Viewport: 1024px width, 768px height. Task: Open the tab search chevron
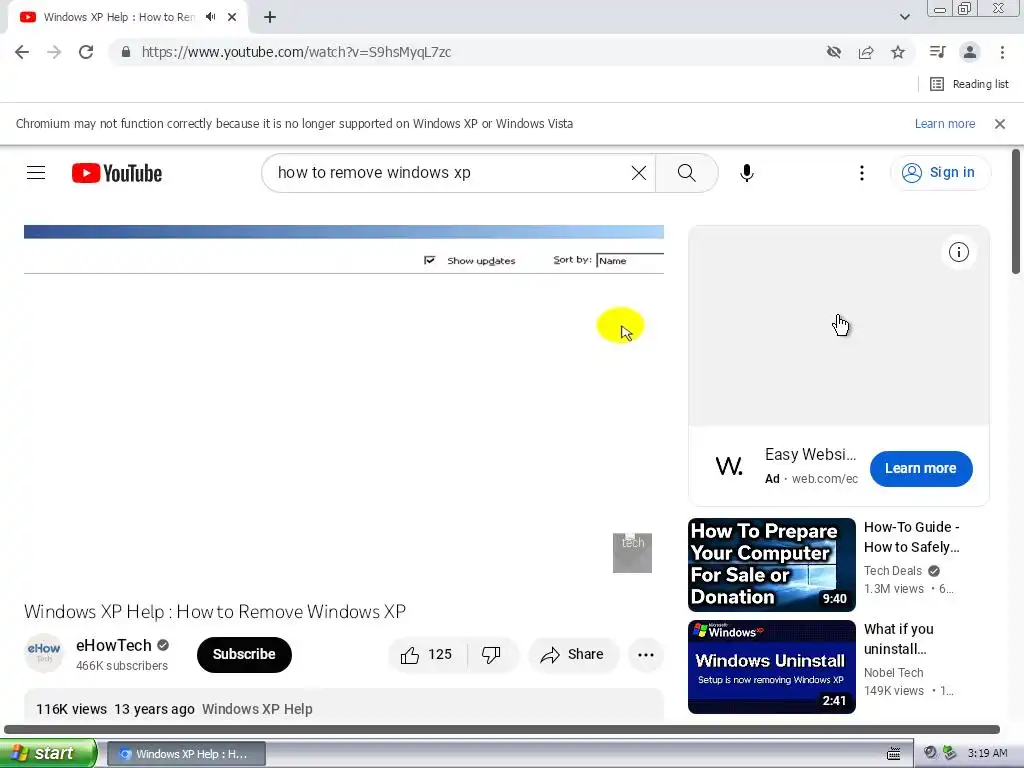pos(904,17)
